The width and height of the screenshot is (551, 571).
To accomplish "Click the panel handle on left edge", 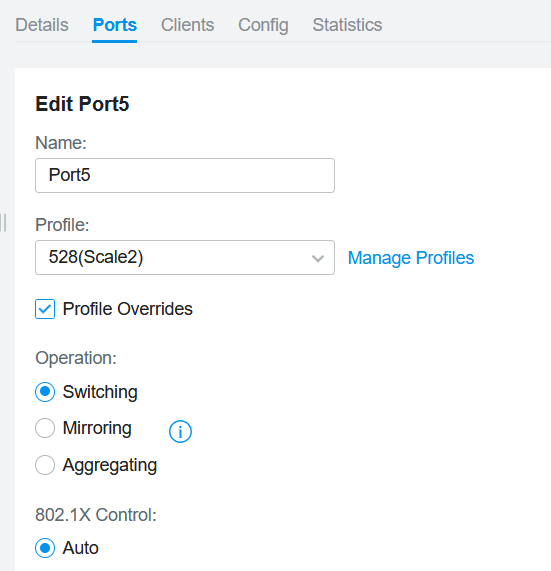I will (x=3, y=223).
